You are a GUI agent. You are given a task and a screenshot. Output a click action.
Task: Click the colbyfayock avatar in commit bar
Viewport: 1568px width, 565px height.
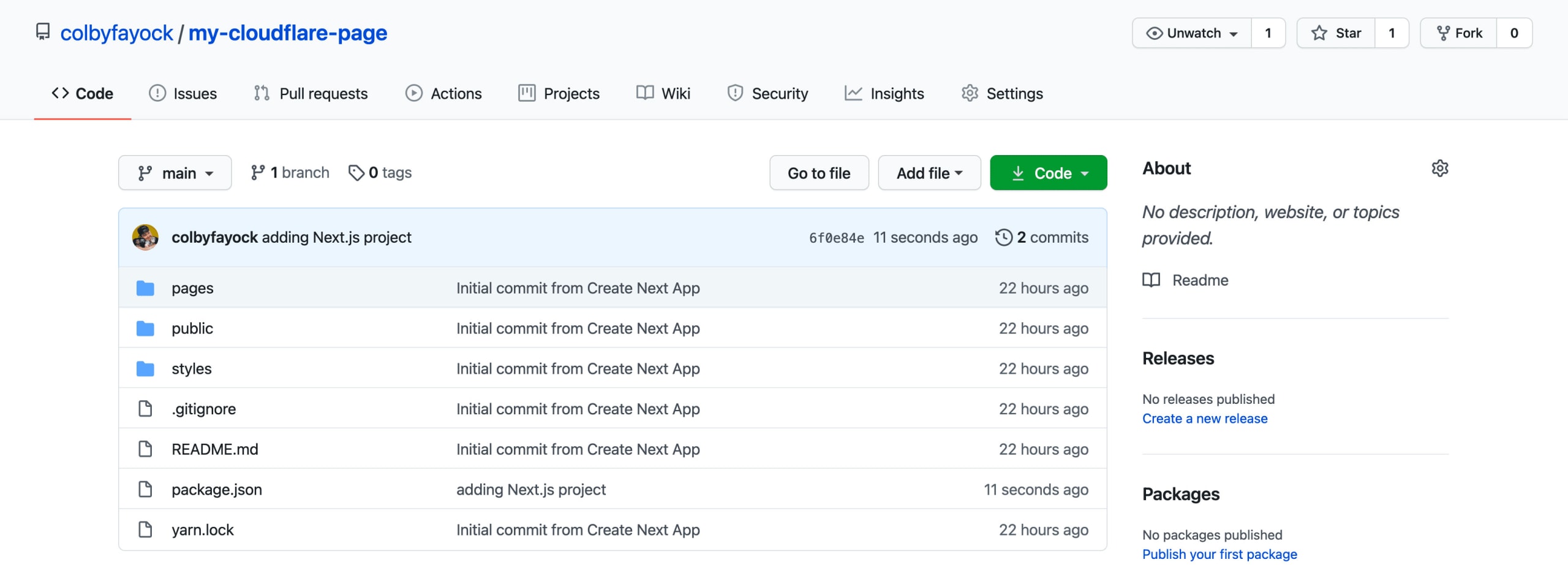145,237
